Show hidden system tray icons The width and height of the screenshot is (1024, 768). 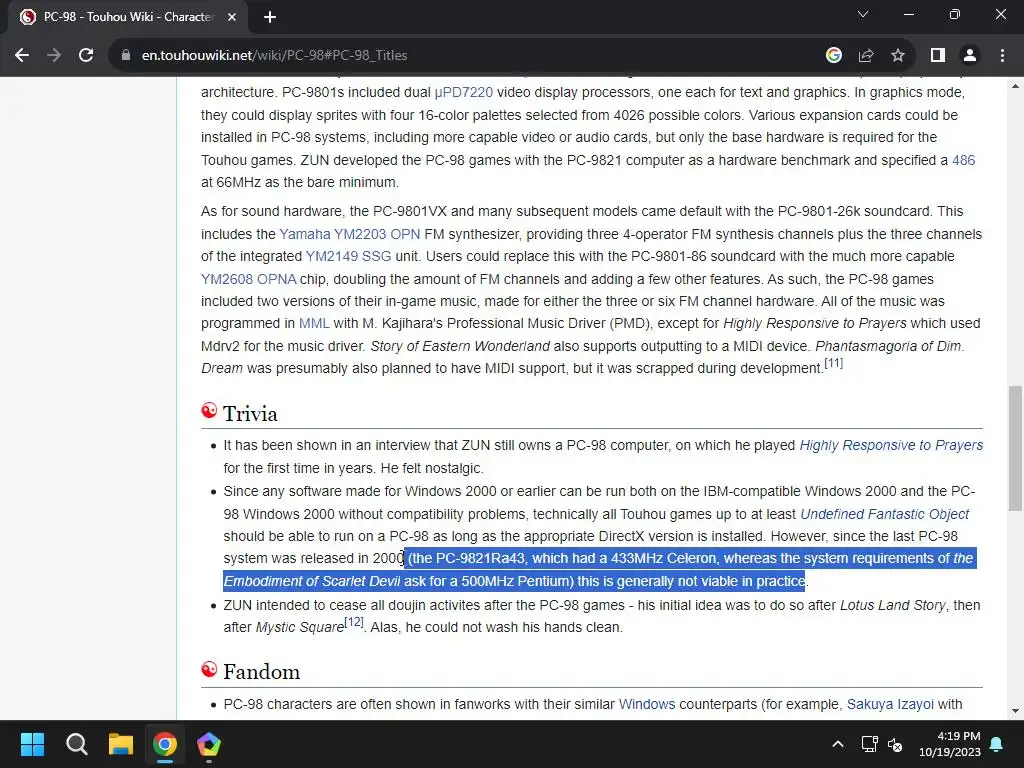click(838, 744)
